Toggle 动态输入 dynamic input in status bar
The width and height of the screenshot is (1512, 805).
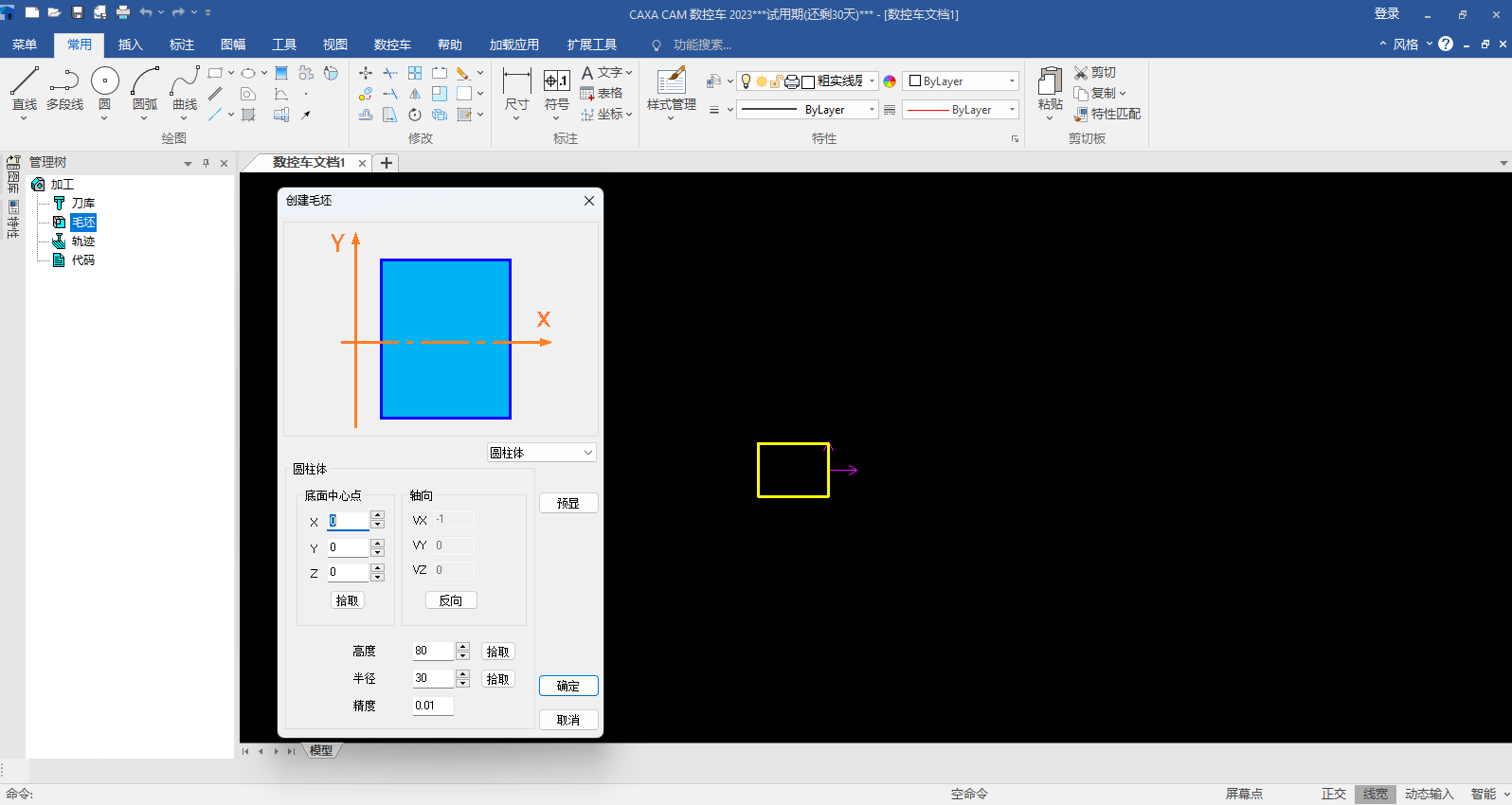(1429, 795)
